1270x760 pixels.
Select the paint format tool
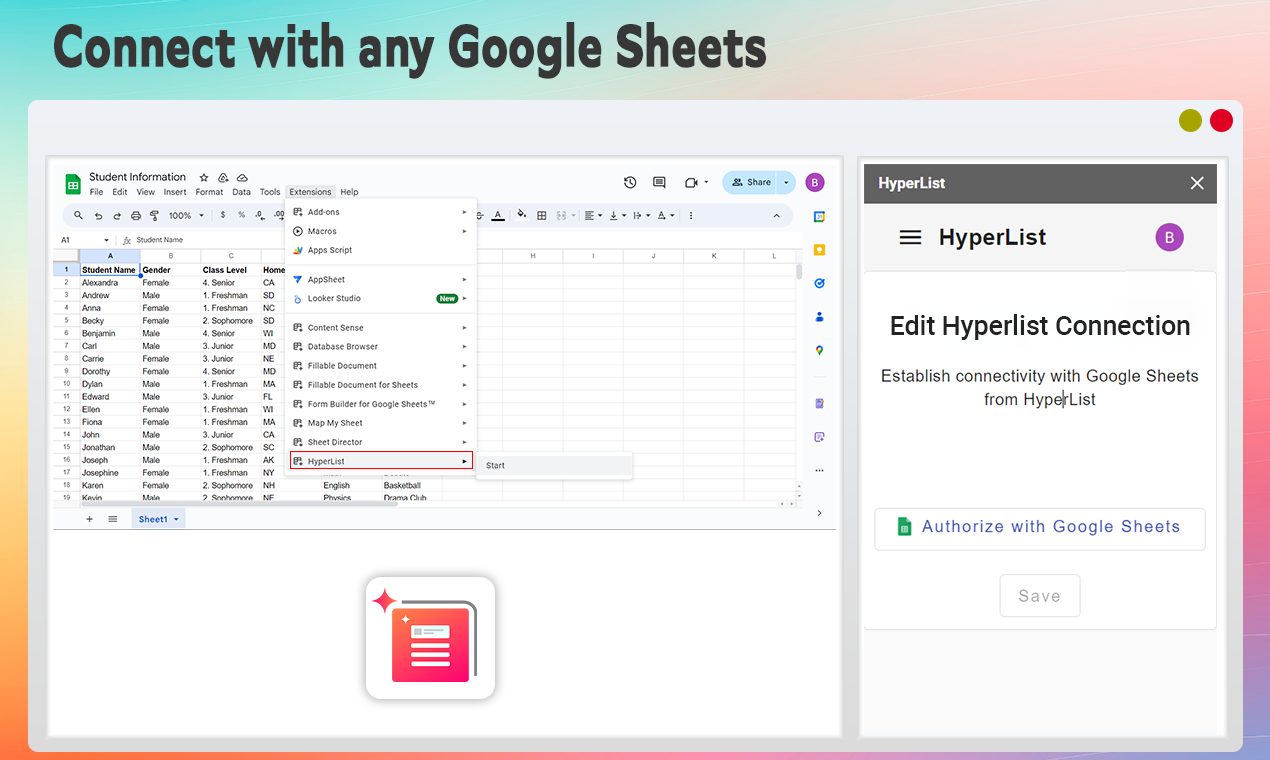[x=154, y=215]
